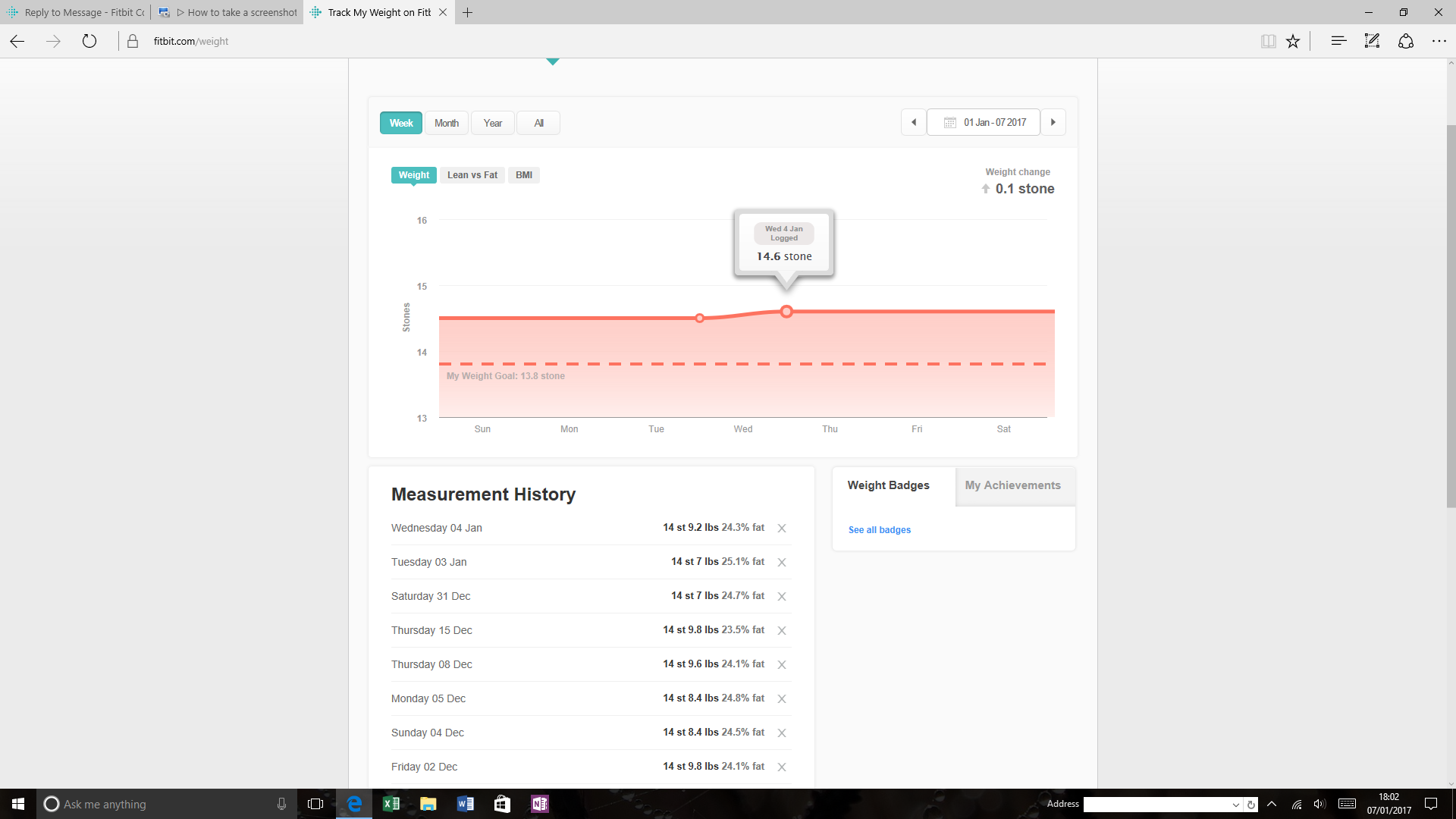Open the My Achievements tab
1456x819 pixels.
pos(1012,485)
